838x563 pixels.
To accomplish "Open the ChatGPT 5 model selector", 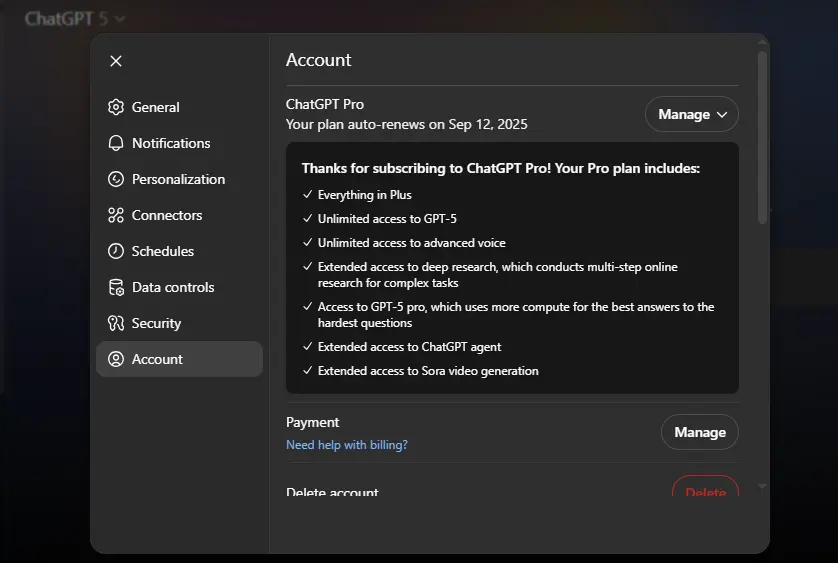I will [x=75, y=19].
